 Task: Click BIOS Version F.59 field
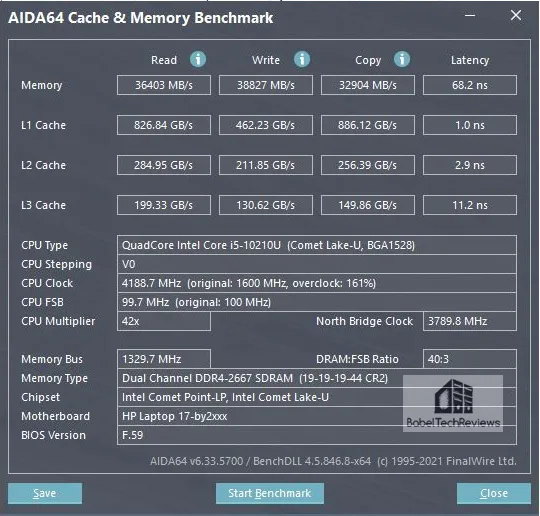(316, 435)
